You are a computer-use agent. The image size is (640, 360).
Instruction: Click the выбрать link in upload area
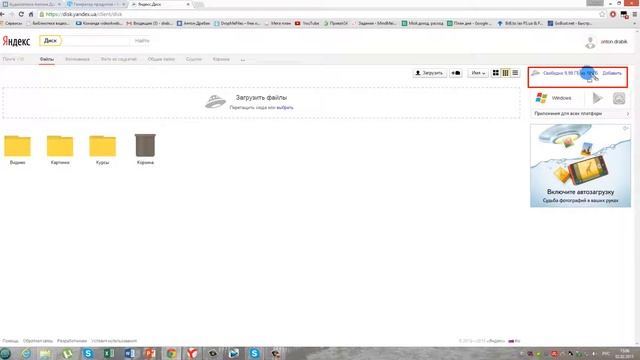(x=285, y=108)
